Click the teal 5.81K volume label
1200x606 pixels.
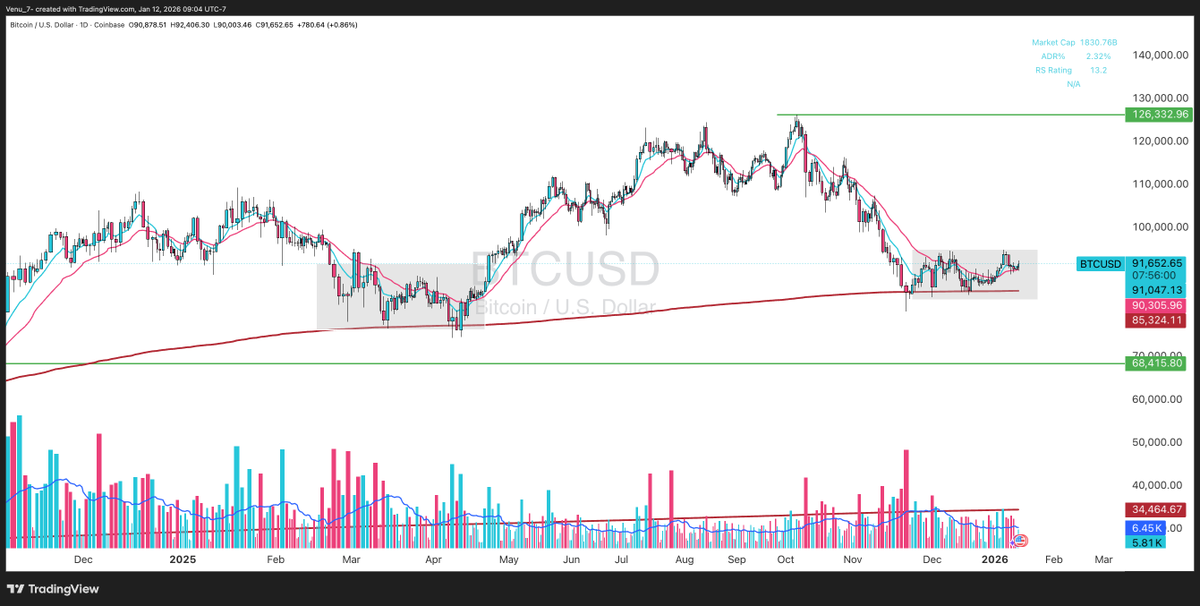1147,541
